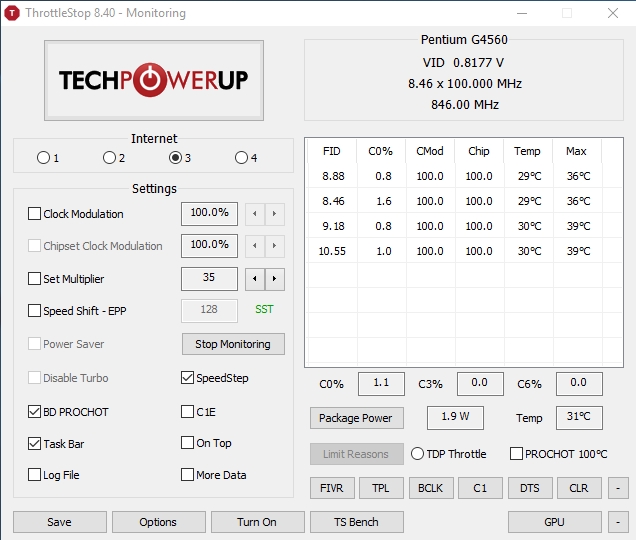This screenshot has height=540, width=636.
Task: Click the C6% 0.0 value box
Action: [579, 383]
